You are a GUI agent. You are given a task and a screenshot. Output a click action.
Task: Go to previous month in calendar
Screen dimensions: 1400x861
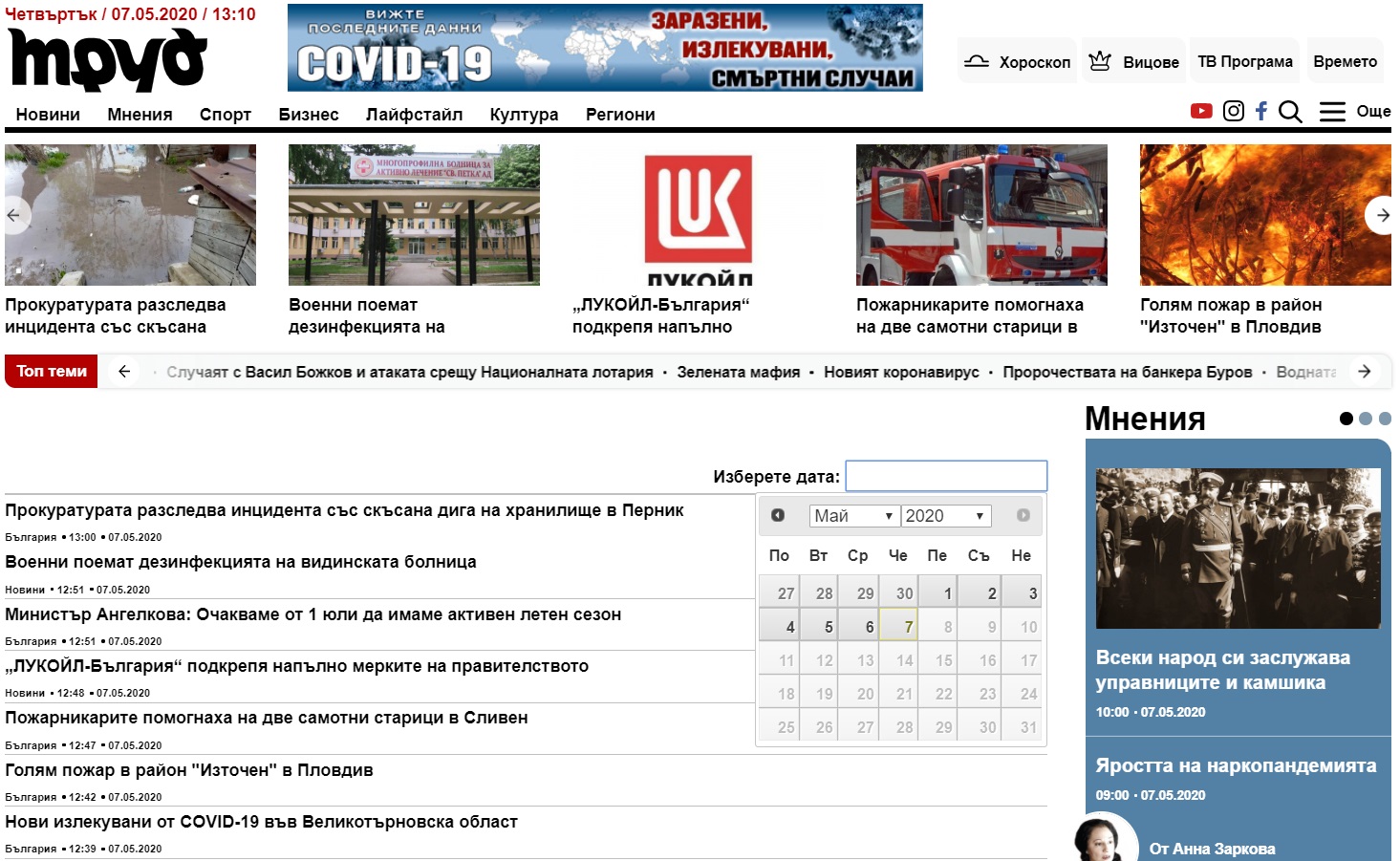click(x=778, y=515)
